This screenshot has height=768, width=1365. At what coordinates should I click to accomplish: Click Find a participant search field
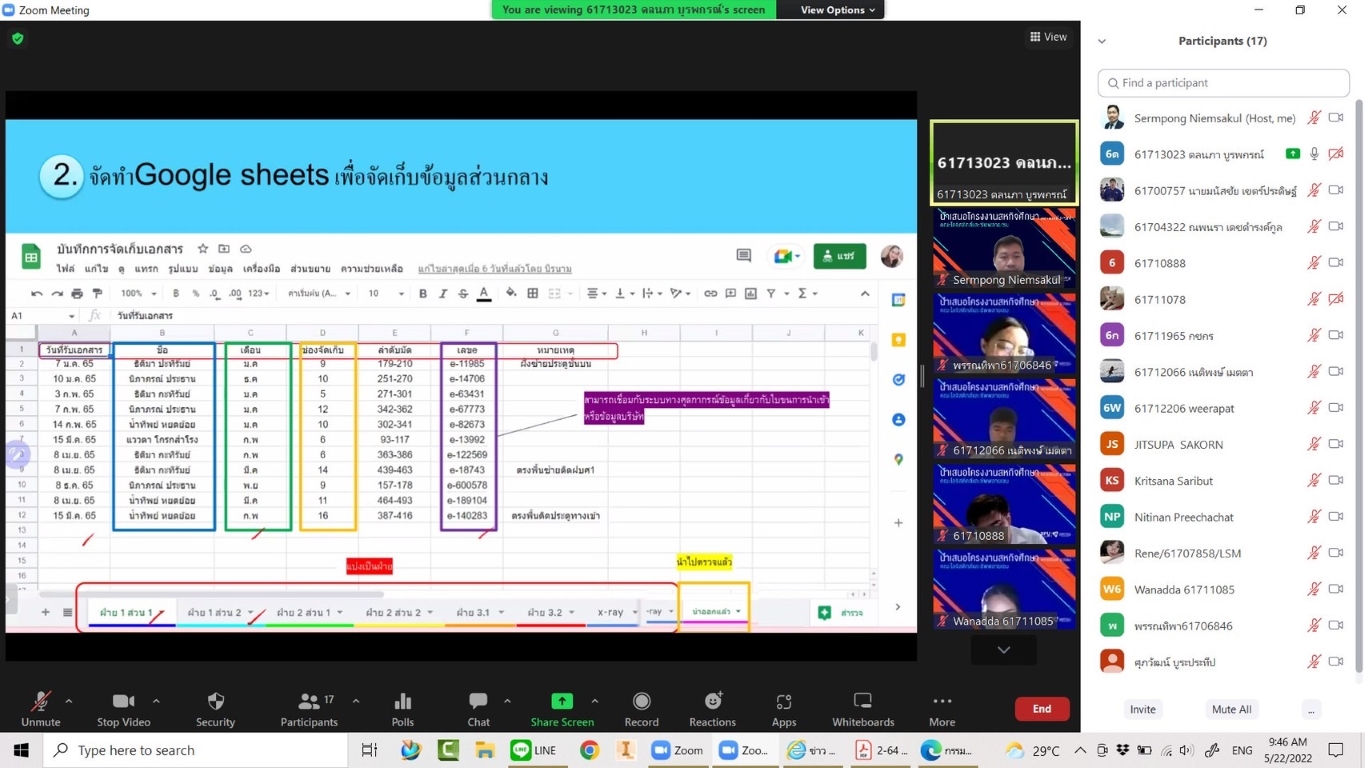click(1223, 83)
